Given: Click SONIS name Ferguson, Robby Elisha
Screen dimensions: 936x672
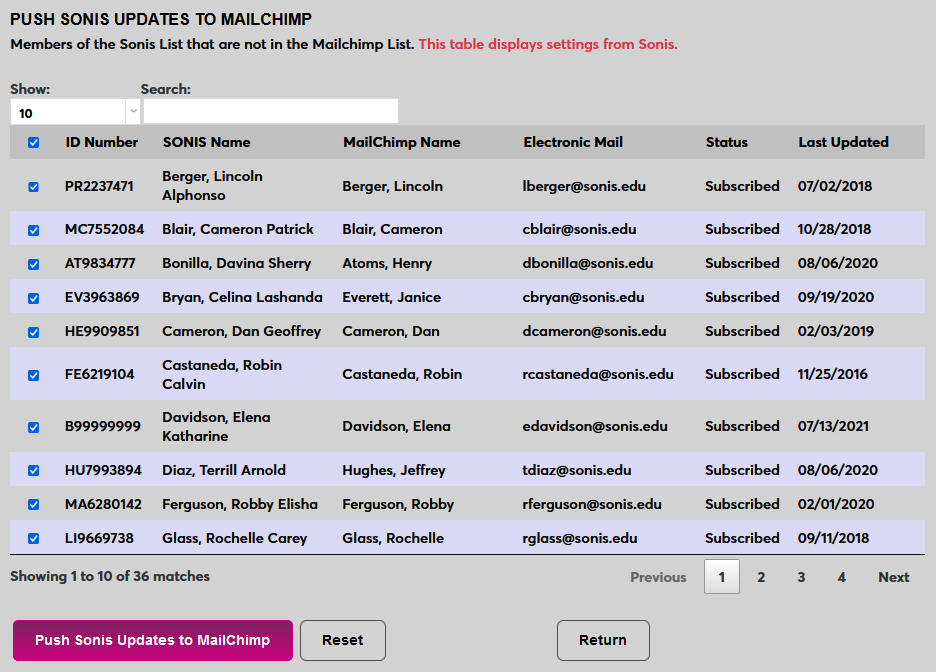Looking at the screenshot, I should pos(240,504).
